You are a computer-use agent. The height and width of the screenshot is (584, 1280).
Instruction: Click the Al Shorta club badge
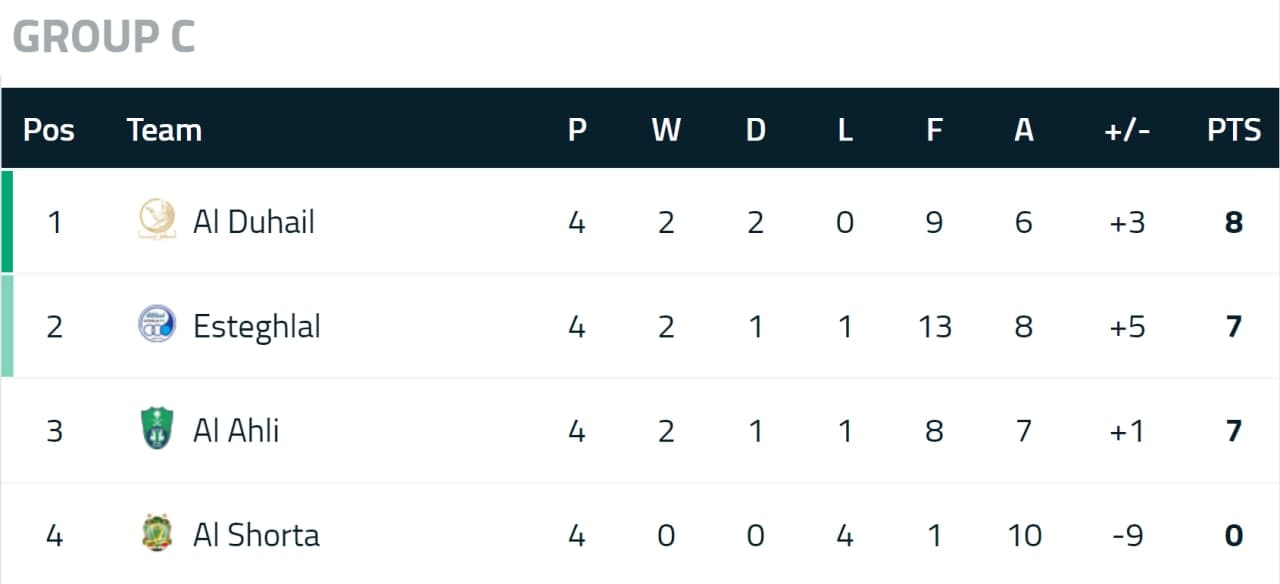[156, 534]
